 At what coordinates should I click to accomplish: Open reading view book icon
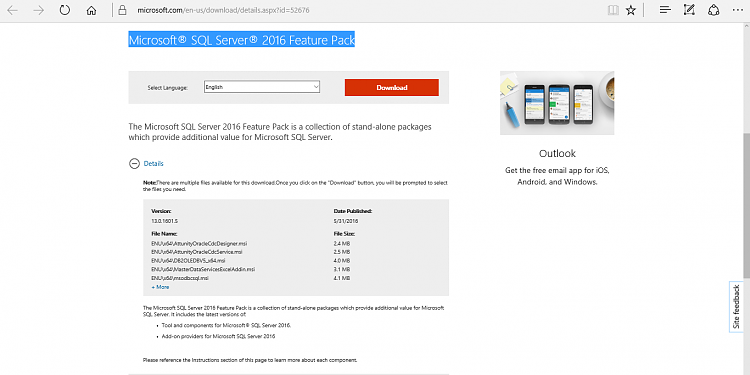click(x=613, y=10)
